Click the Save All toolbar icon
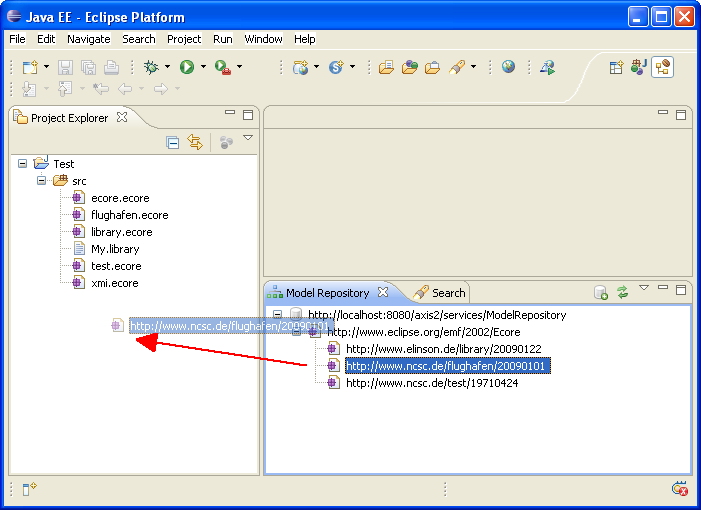 coord(89,67)
